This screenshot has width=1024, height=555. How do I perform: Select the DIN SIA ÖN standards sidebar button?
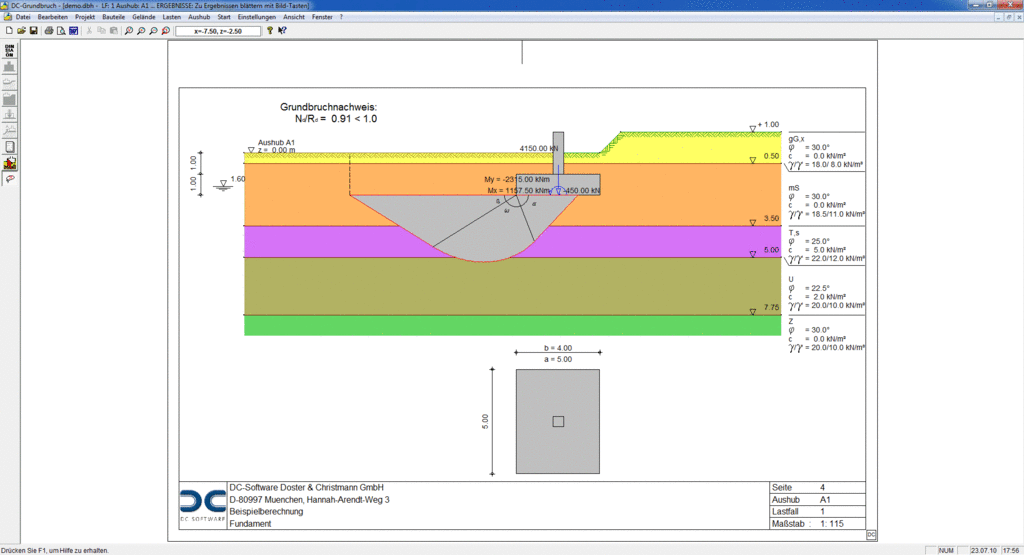(10, 51)
